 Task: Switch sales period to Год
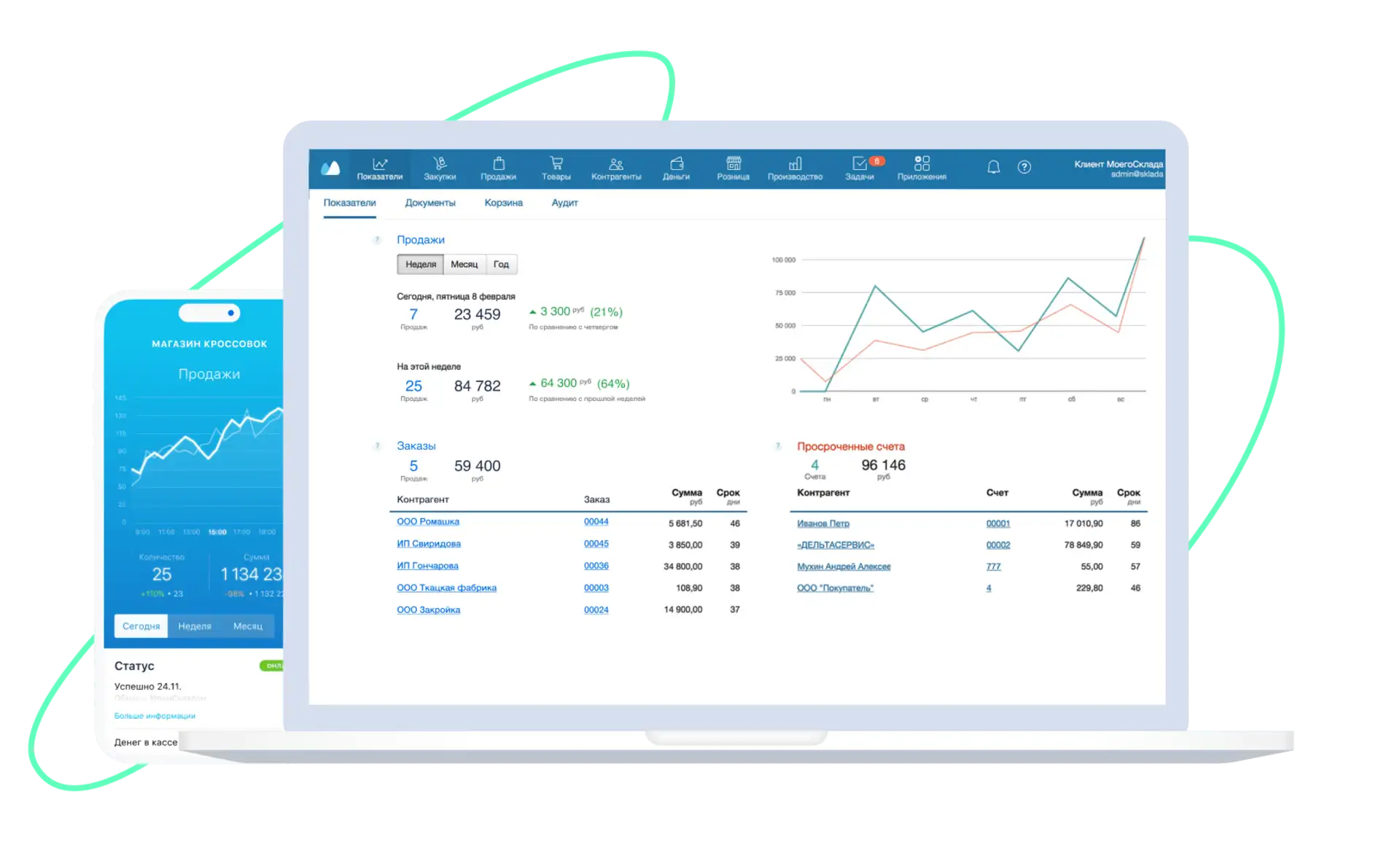click(x=501, y=264)
